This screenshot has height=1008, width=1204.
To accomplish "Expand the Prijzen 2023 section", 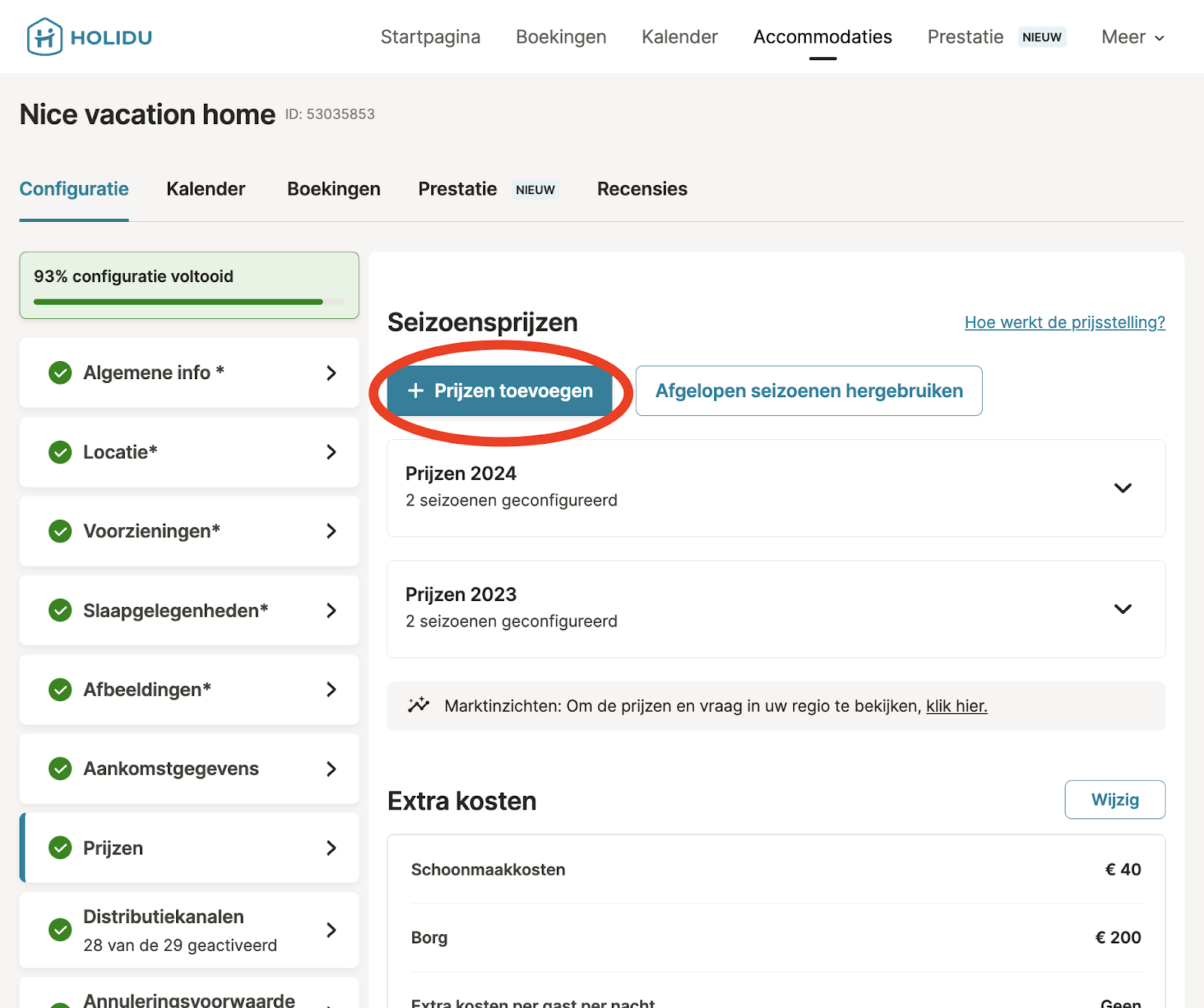I will pos(1122,609).
